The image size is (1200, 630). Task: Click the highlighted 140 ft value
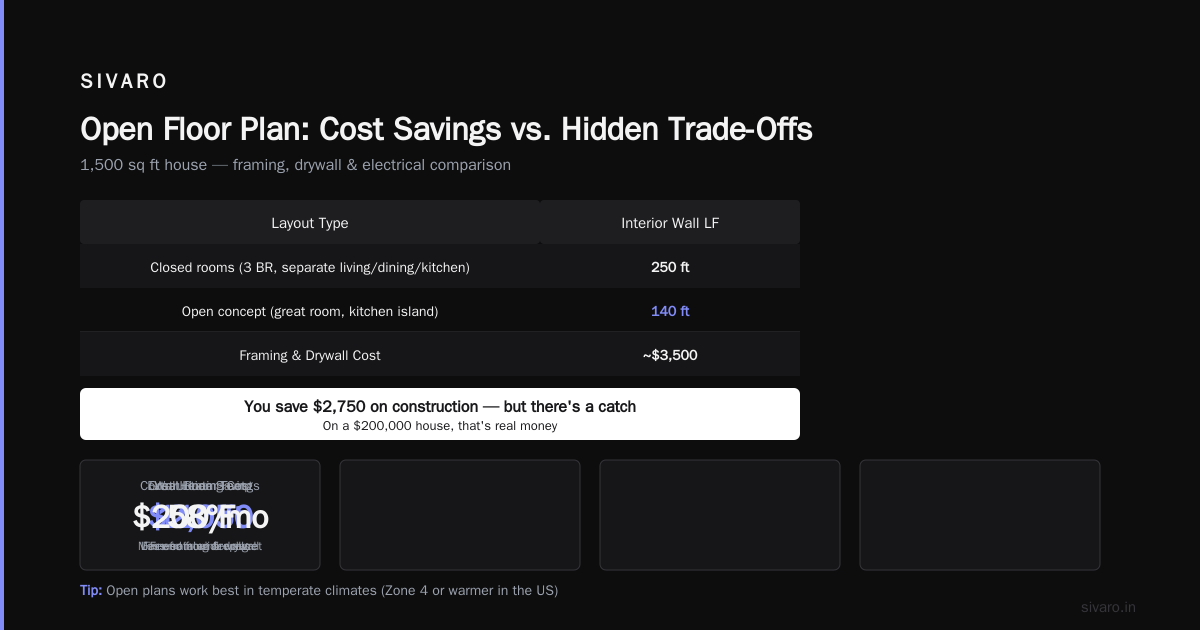pos(670,311)
